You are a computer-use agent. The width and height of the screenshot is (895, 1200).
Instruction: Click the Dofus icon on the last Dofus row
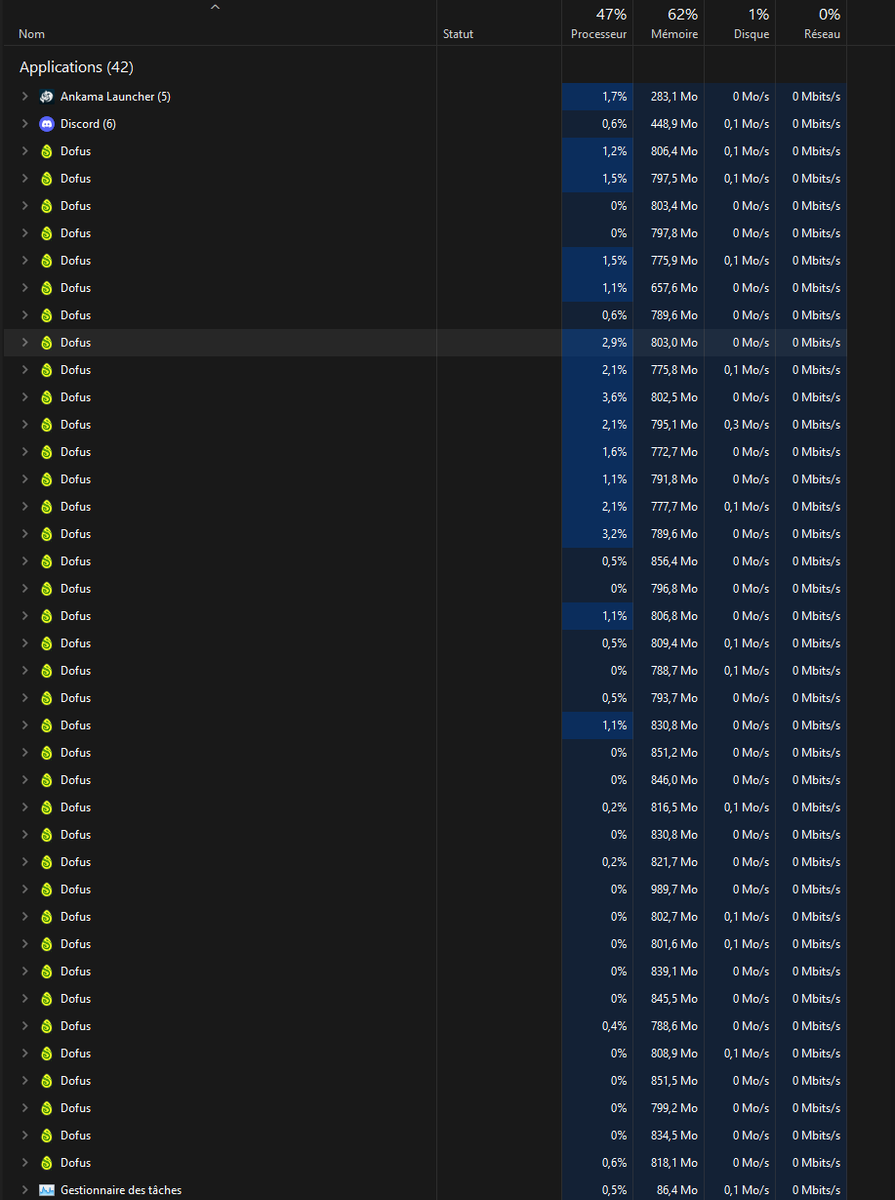(47, 1162)
